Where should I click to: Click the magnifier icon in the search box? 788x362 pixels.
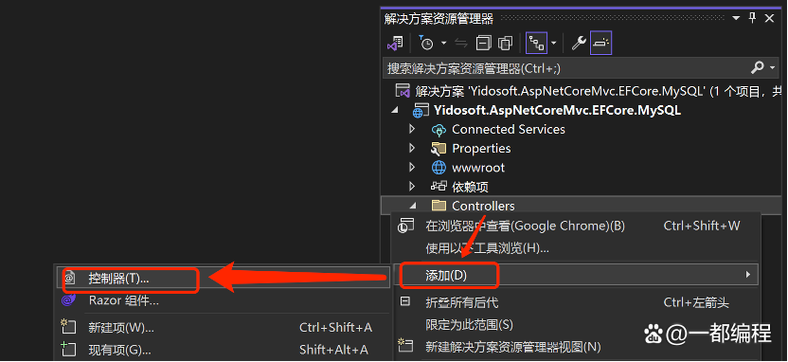757,67
